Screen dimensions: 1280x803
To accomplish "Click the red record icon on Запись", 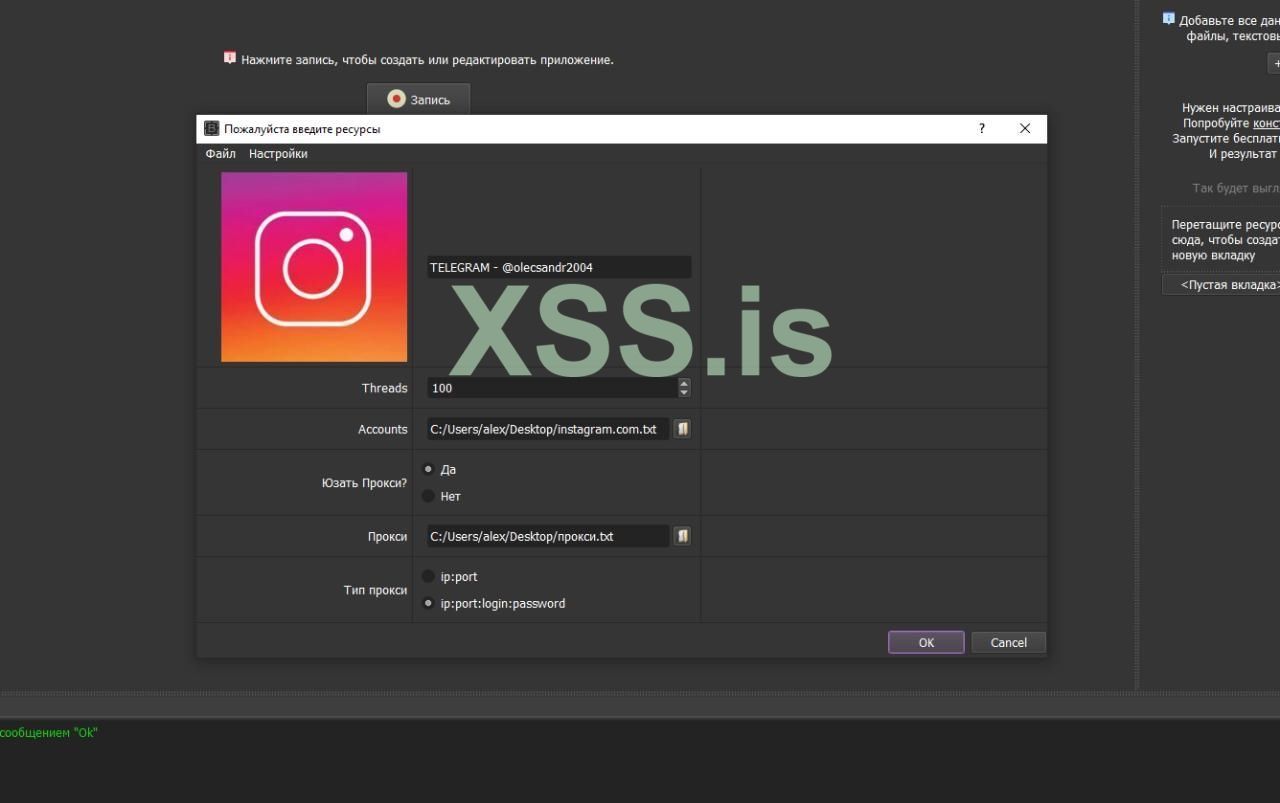I will pos(396,99).
